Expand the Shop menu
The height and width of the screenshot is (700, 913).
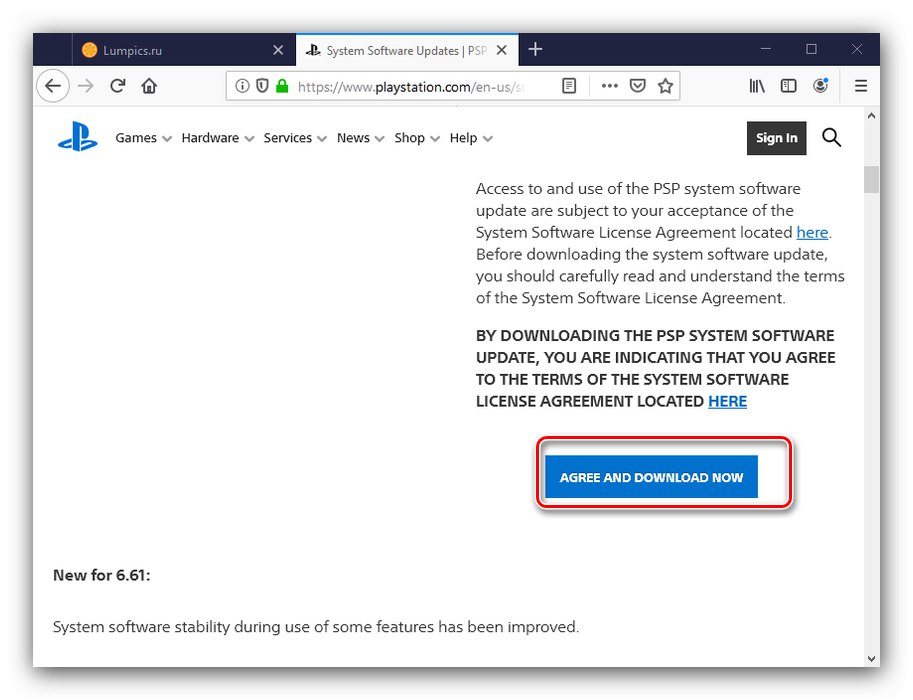[417, 138]
